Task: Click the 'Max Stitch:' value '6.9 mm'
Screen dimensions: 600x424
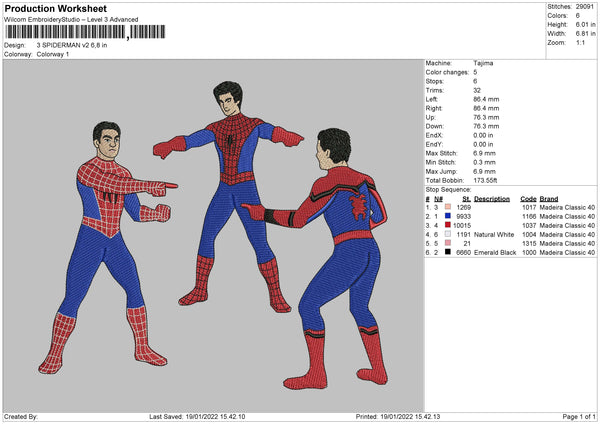Action: coord(484,153)
